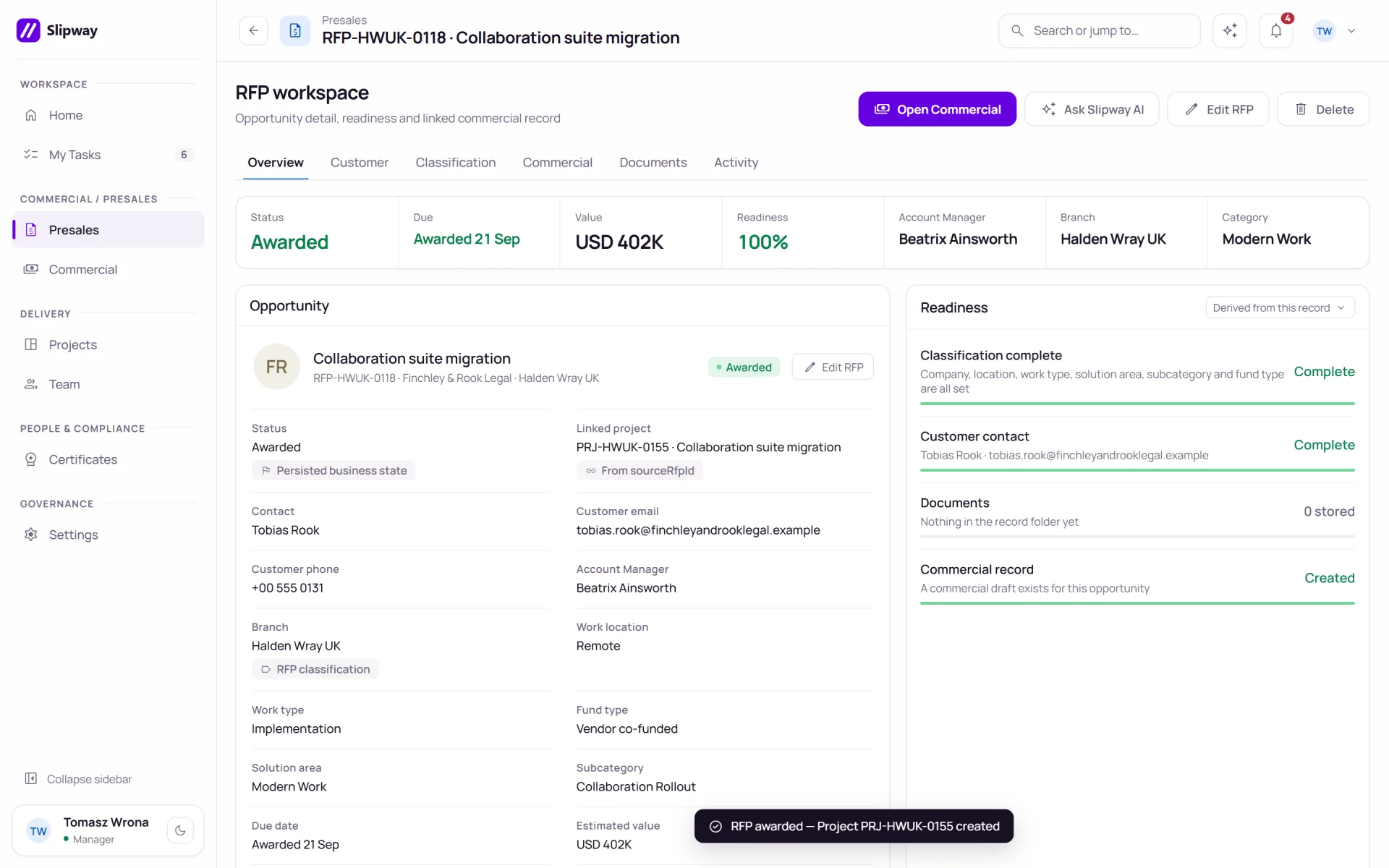The image size is (1389, 868).
Task: Click the Documents readiness progress bar
Action: point(1137,537)
